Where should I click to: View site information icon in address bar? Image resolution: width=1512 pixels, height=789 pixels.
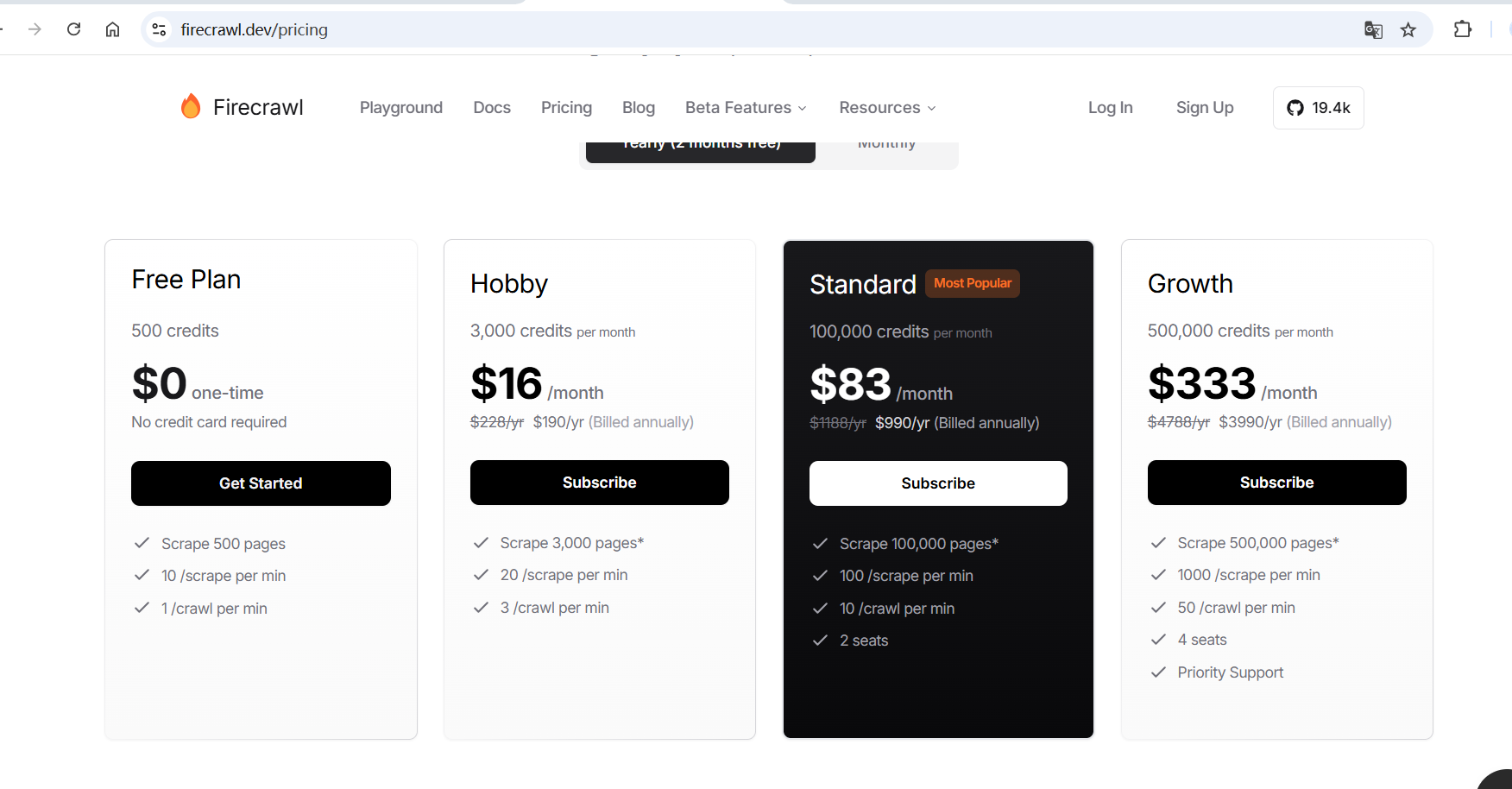159,29
